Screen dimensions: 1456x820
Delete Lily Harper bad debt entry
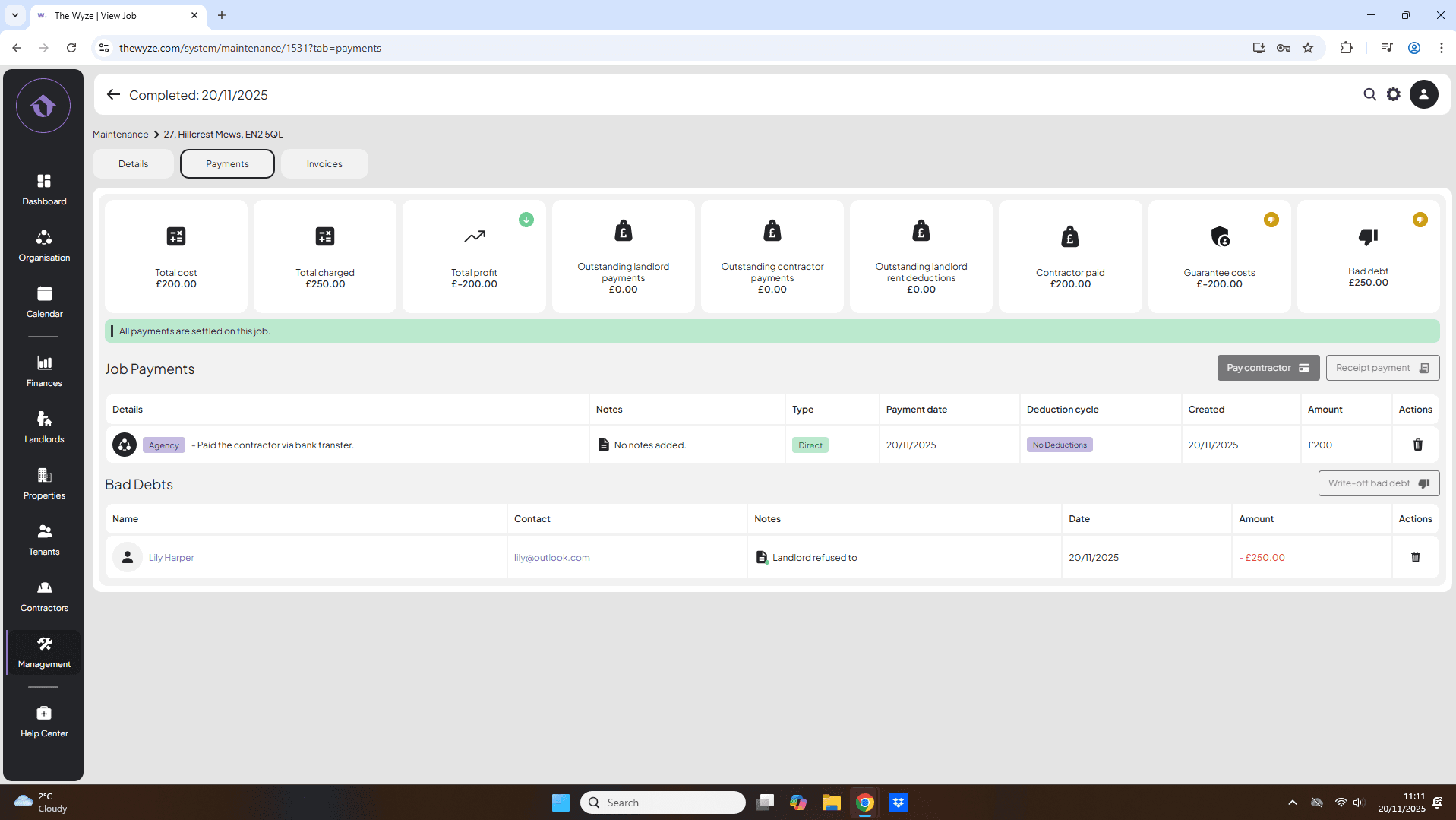pyautogui.click(x=1415, y=557)
